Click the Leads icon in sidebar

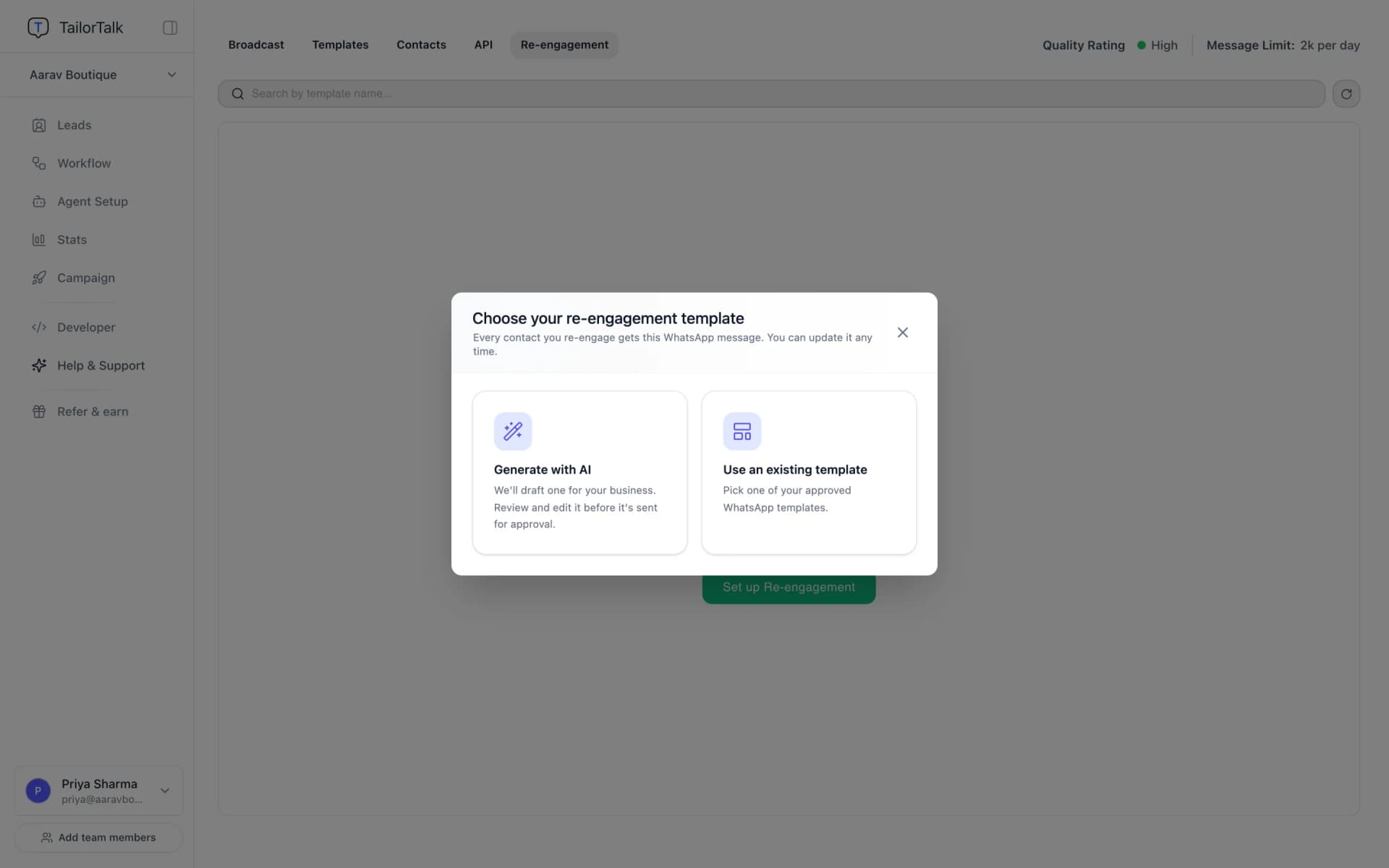(39, 125)
